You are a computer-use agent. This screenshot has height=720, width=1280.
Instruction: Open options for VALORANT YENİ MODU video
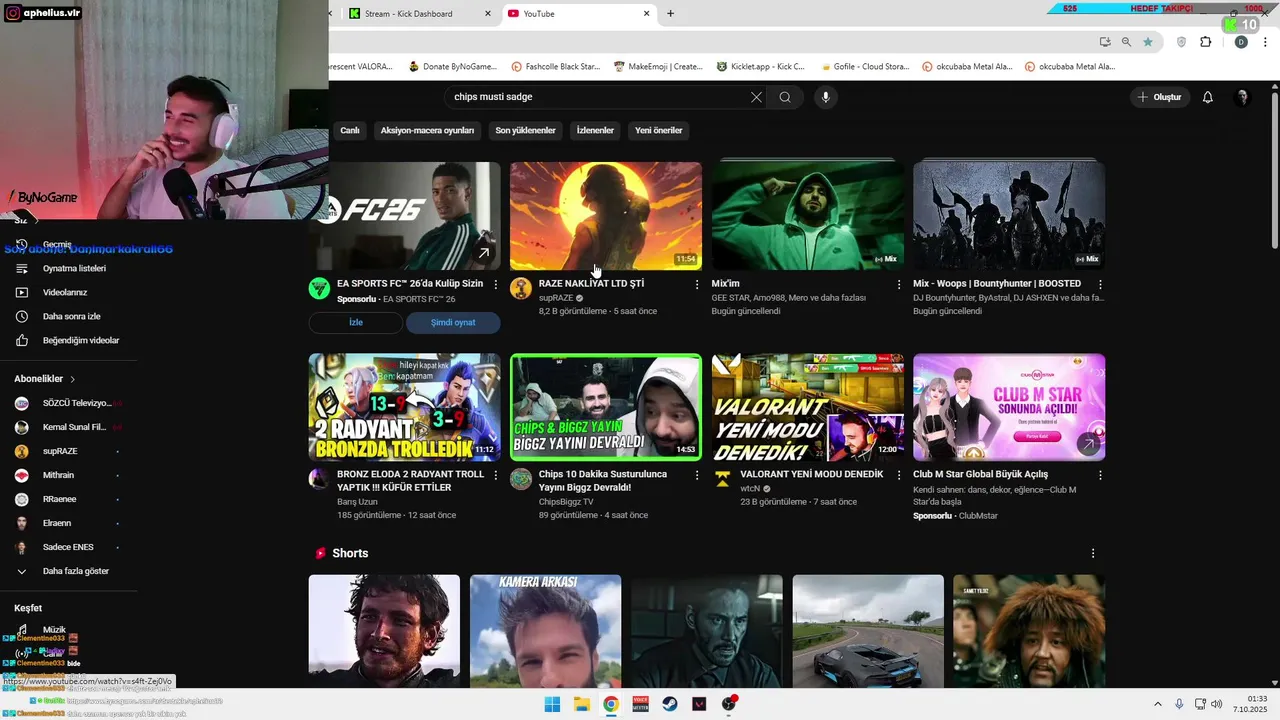tap(899, 475)
